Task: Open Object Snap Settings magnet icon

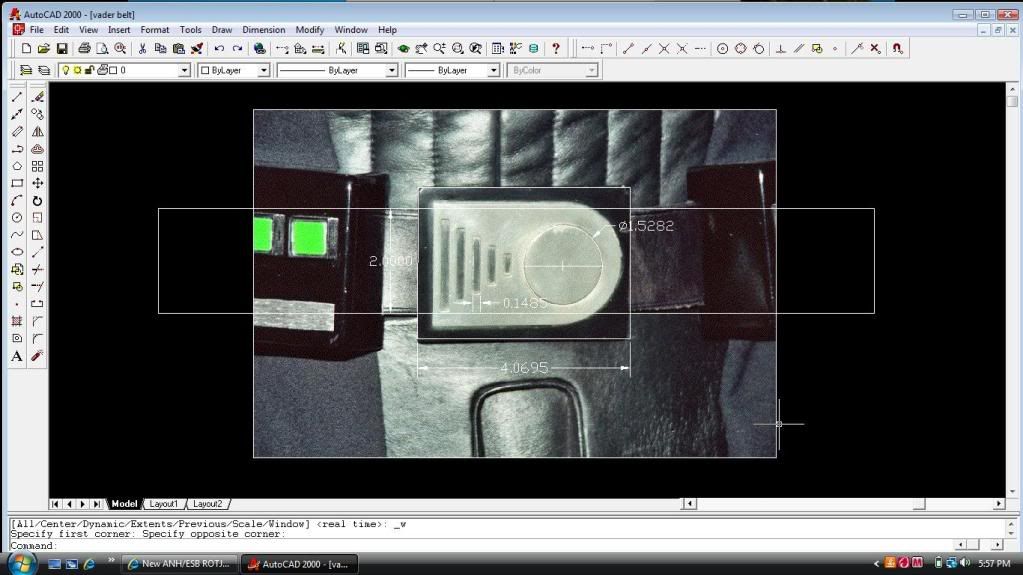Action: (898, 48)
